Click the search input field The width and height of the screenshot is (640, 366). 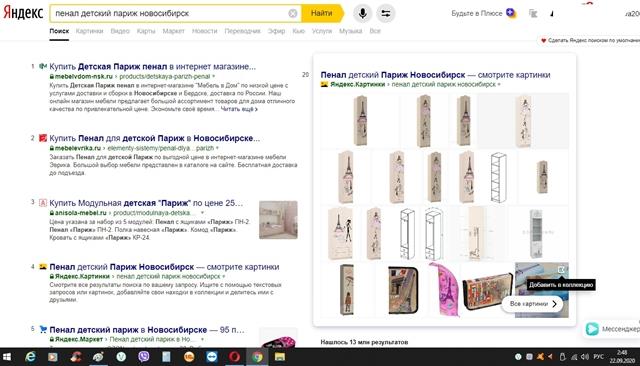coord(170,13)
